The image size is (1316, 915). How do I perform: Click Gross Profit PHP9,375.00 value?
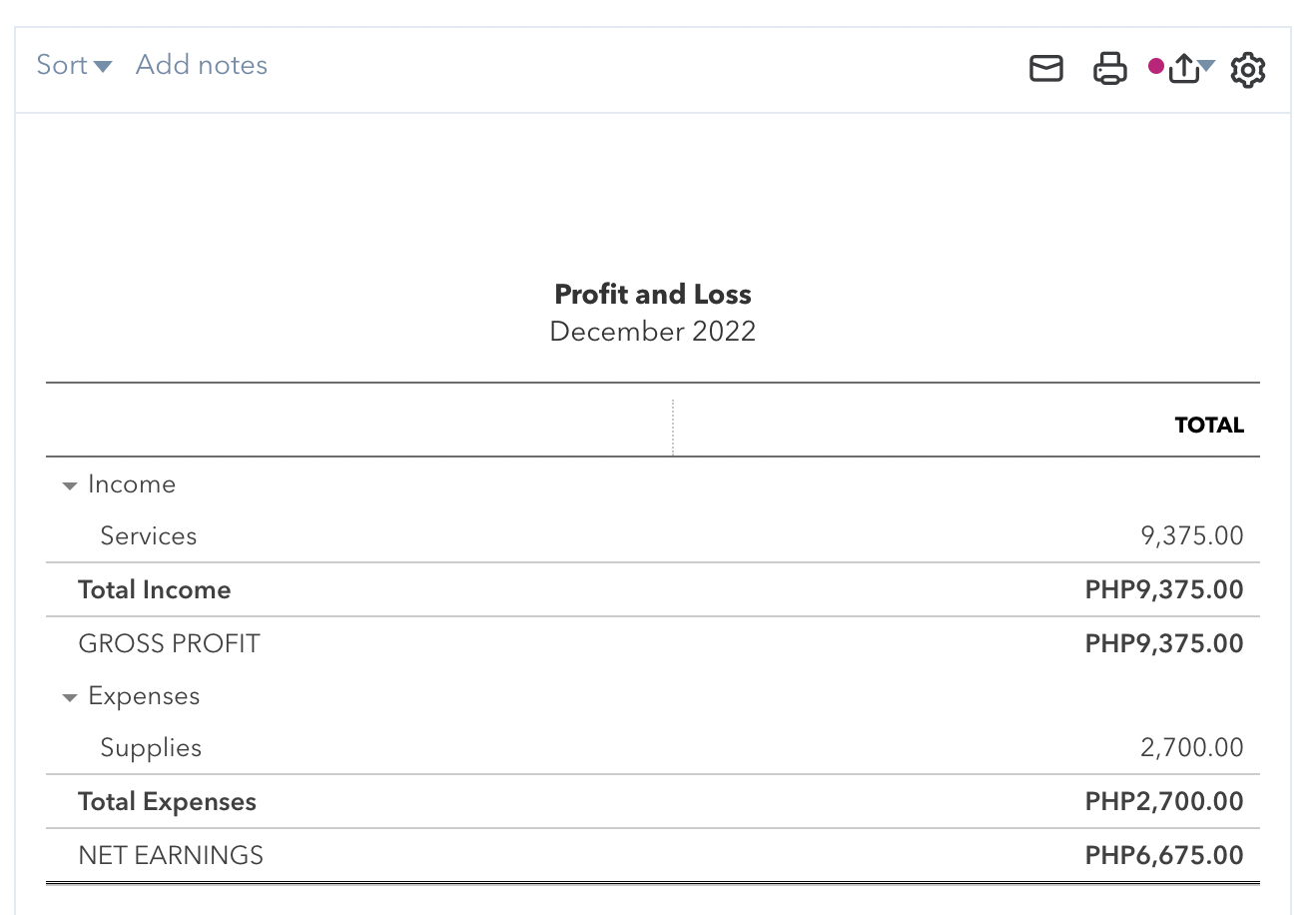(1164, 644)
